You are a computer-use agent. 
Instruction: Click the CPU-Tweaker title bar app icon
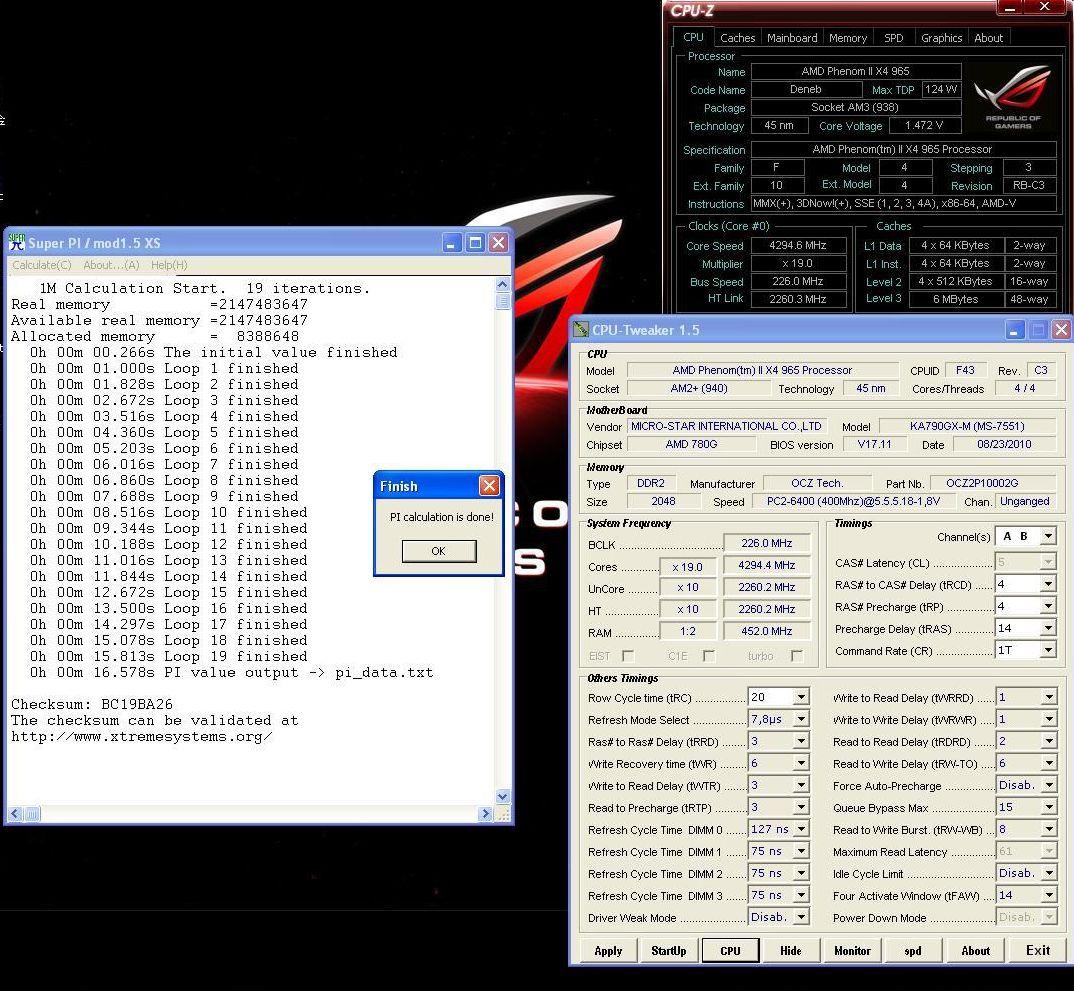pyautogui.click(x=581, y=329)
